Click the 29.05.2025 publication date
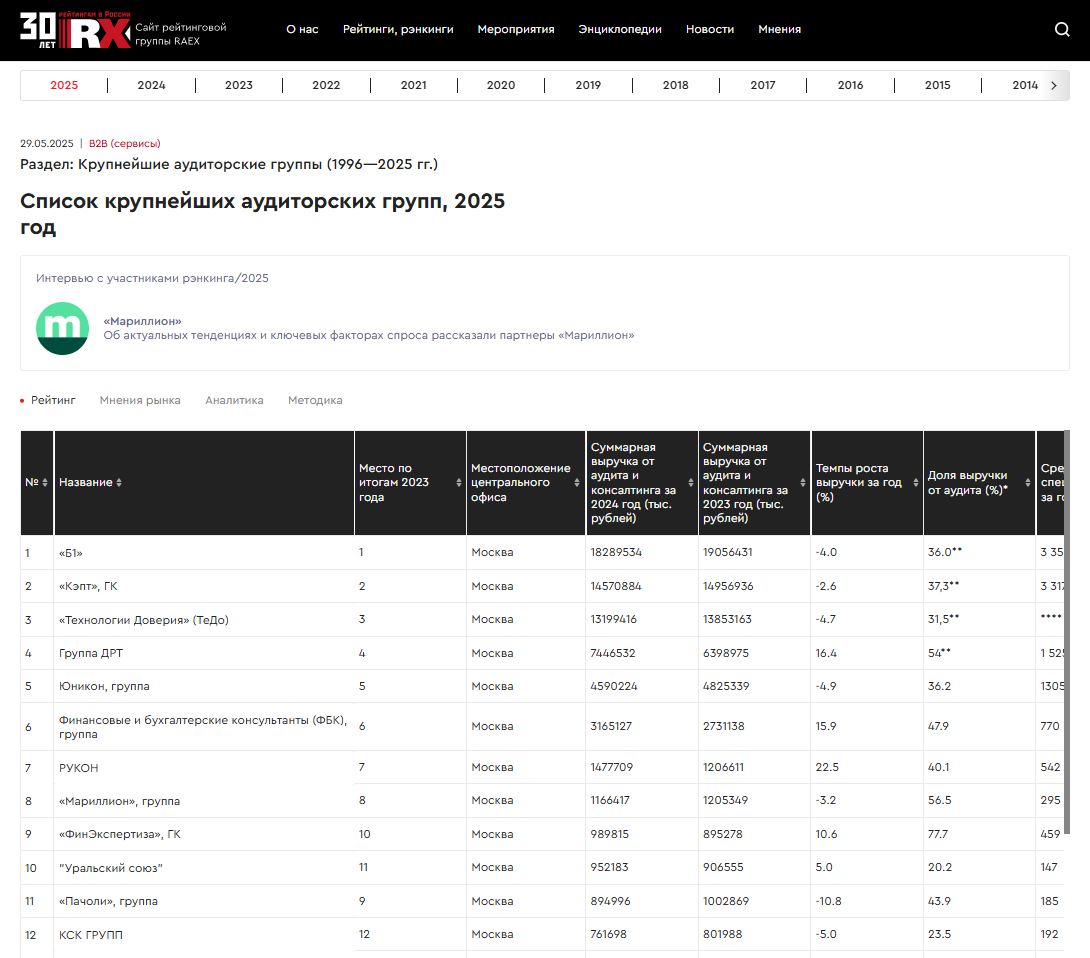Viewport: 1090px width, 958px height. click(47, 143)
